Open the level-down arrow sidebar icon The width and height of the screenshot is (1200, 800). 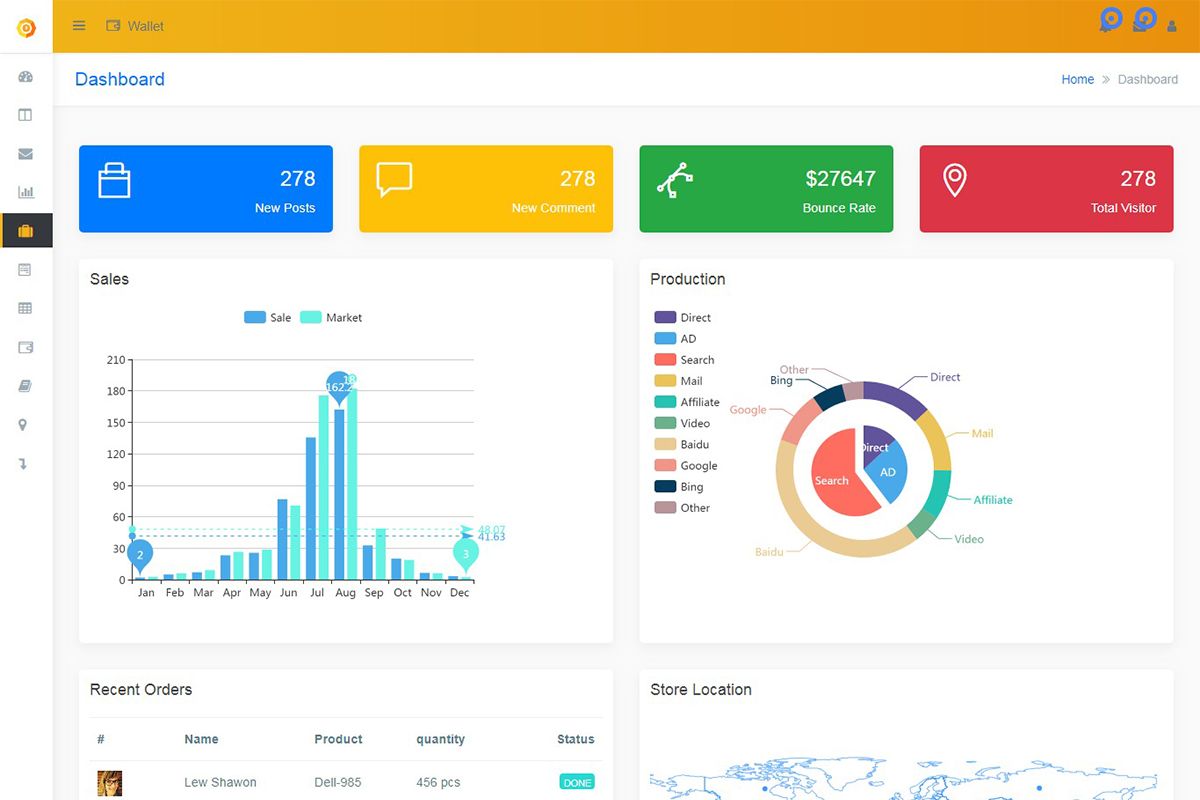tap(23, 464)
